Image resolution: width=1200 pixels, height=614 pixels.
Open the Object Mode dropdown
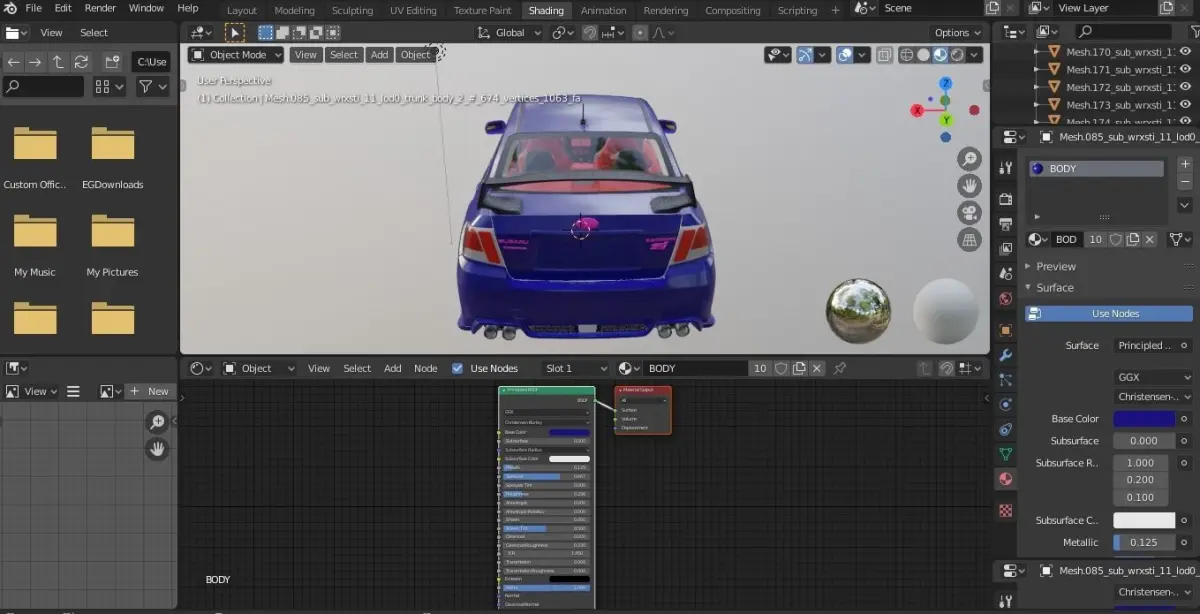[236, 55]
